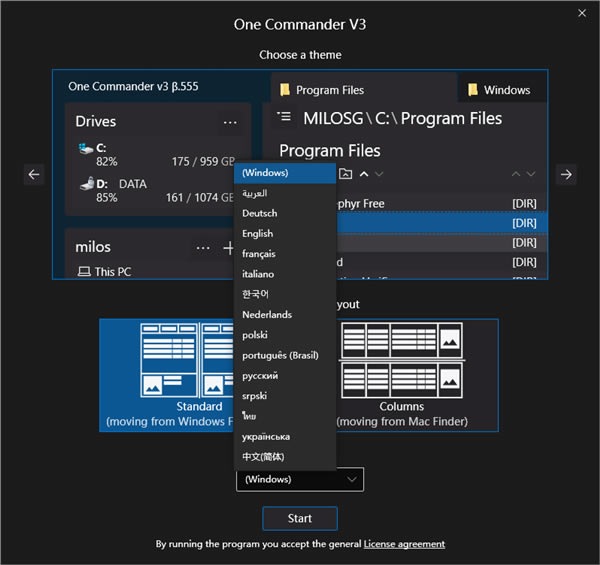Click the C: drive icon

click(86, 149)
